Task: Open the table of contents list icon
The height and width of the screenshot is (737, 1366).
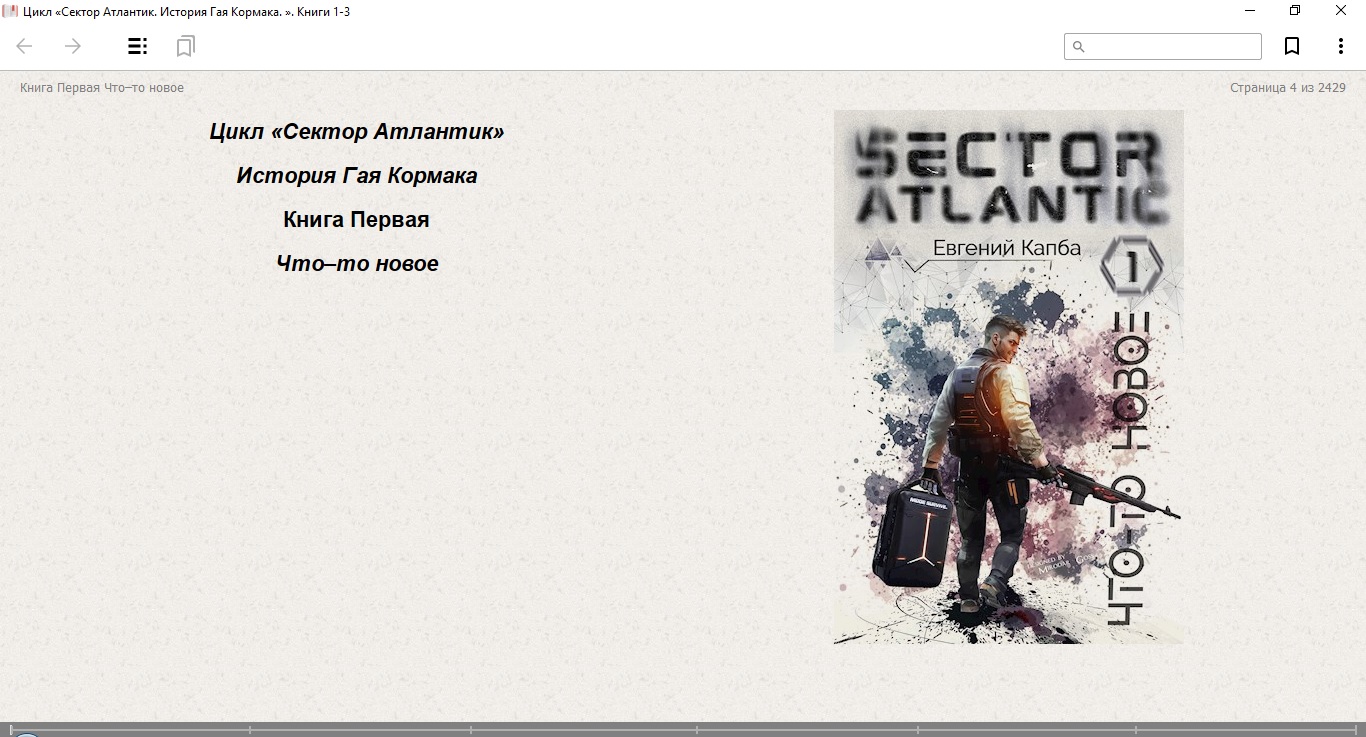Action: pyautogui.click(x=137, y=46)
